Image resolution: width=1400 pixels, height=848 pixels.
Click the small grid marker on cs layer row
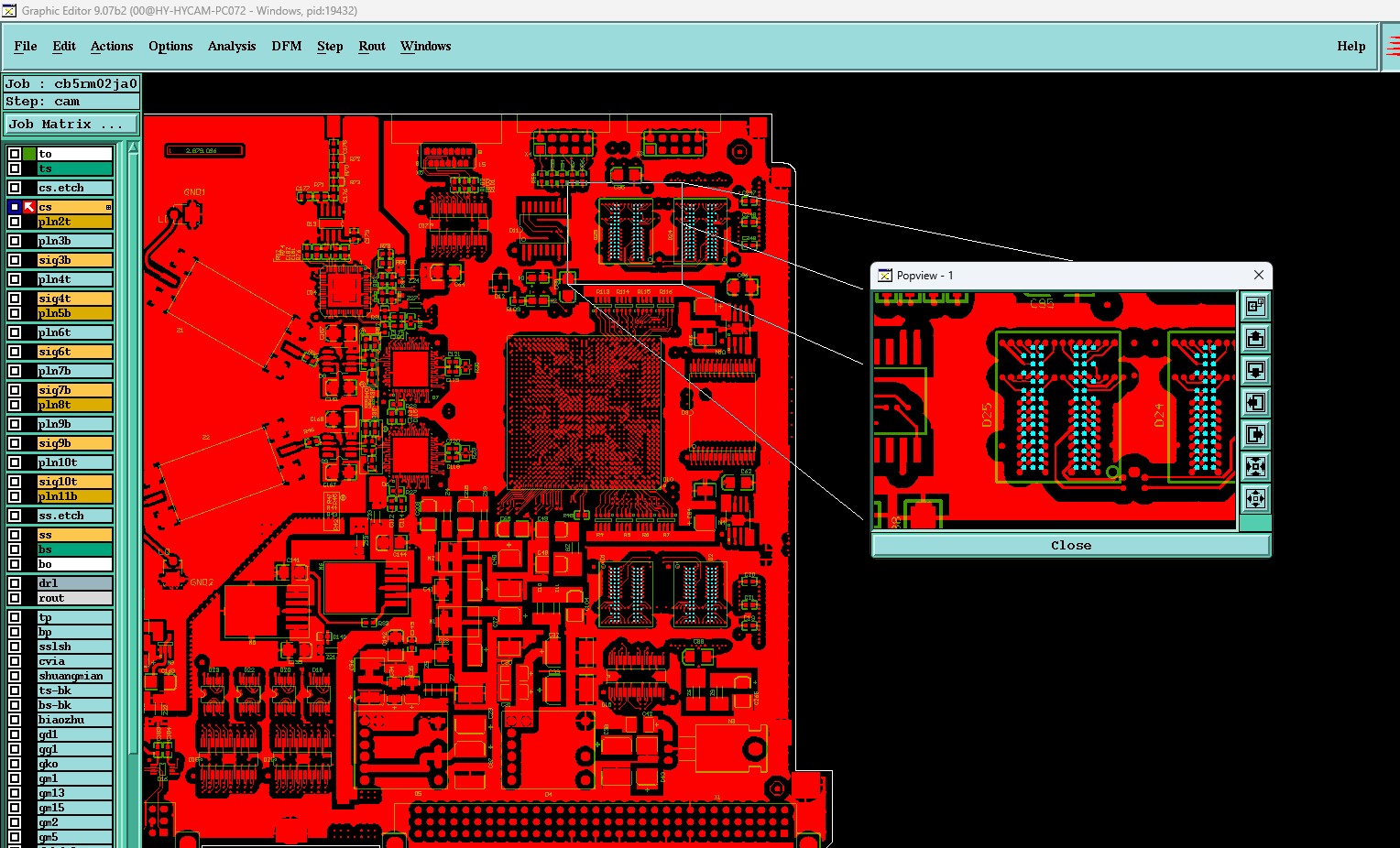tap(108, 207)
